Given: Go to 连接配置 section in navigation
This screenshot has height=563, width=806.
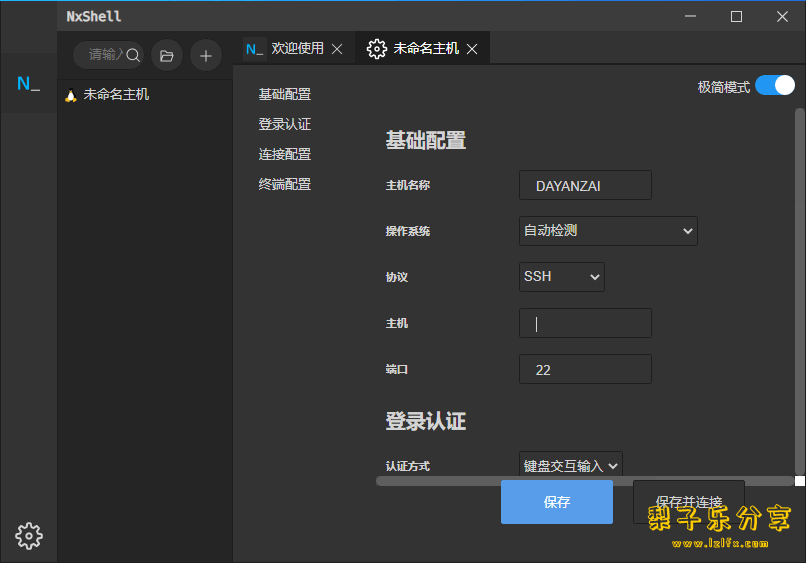Looking at the screenshot, I should click(x=285, y=154).
